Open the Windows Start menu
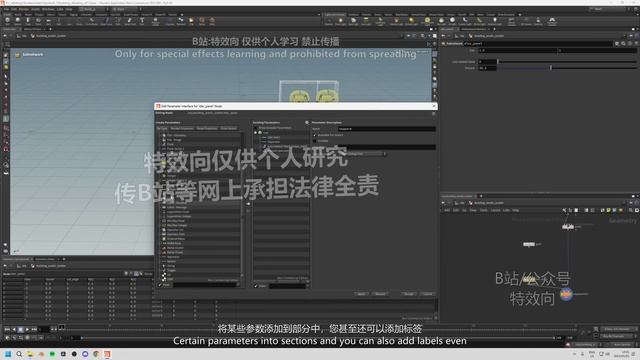 point(8,354)
